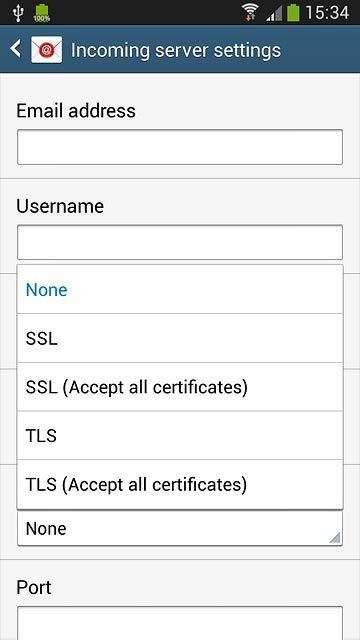
Task: Tap the Incoming server settings title
Action: (x=176, y=50)
